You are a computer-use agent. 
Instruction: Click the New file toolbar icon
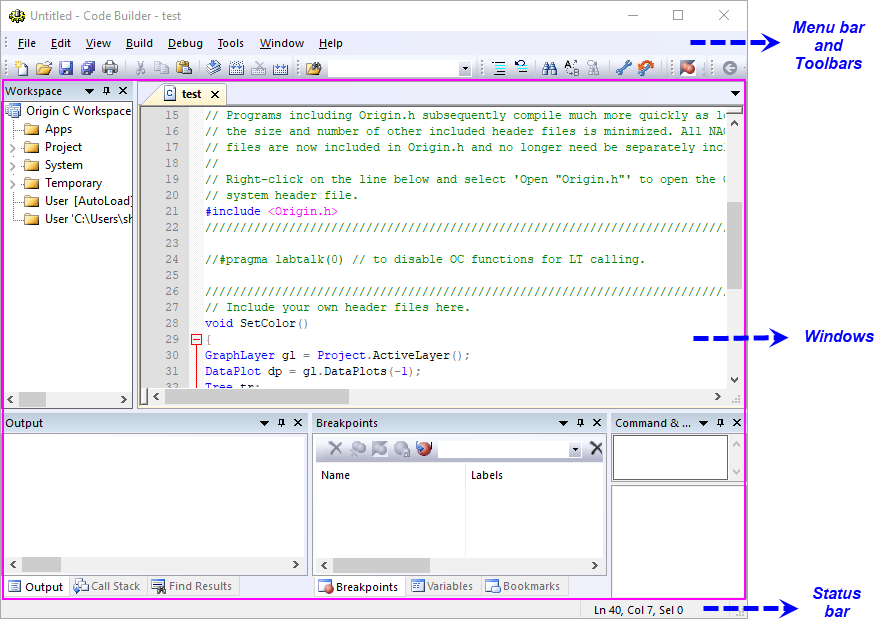pos(22,68)
